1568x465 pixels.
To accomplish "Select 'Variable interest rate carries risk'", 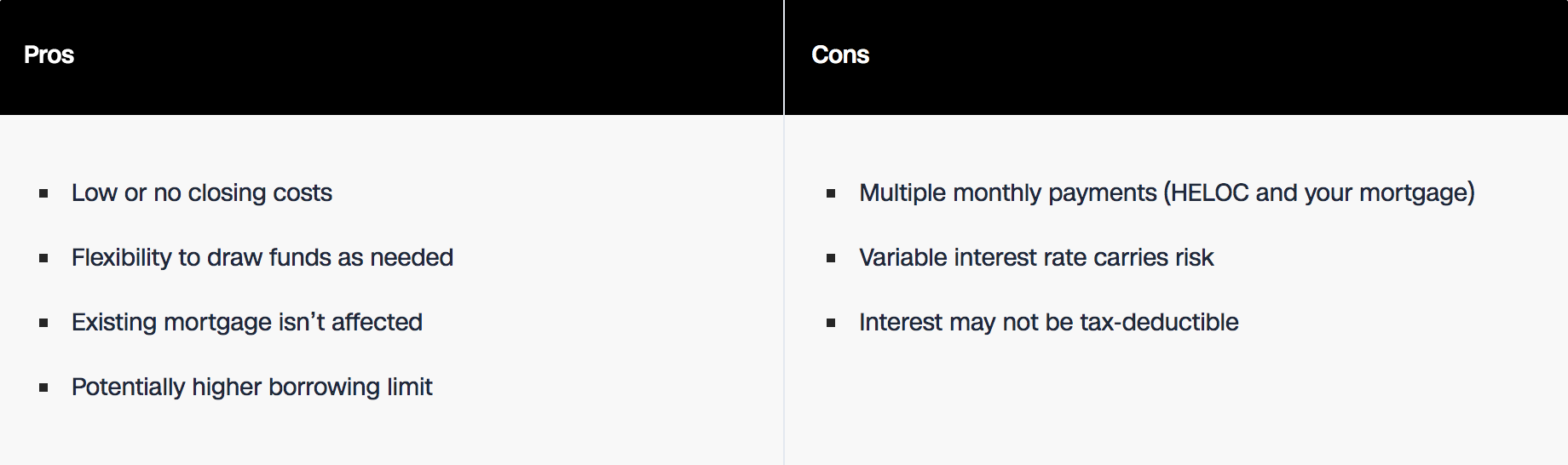I will click(1036, 258).
